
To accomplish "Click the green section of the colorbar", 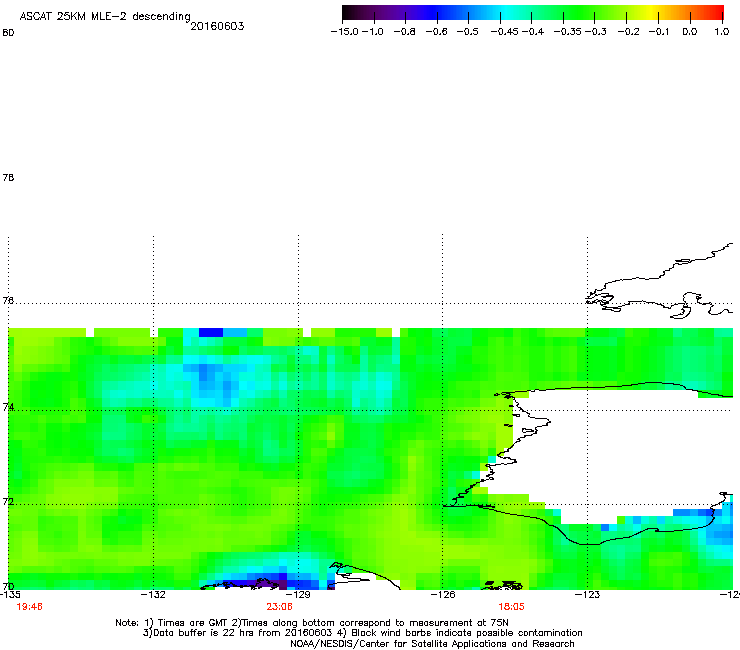I will (x=580, y=13).
